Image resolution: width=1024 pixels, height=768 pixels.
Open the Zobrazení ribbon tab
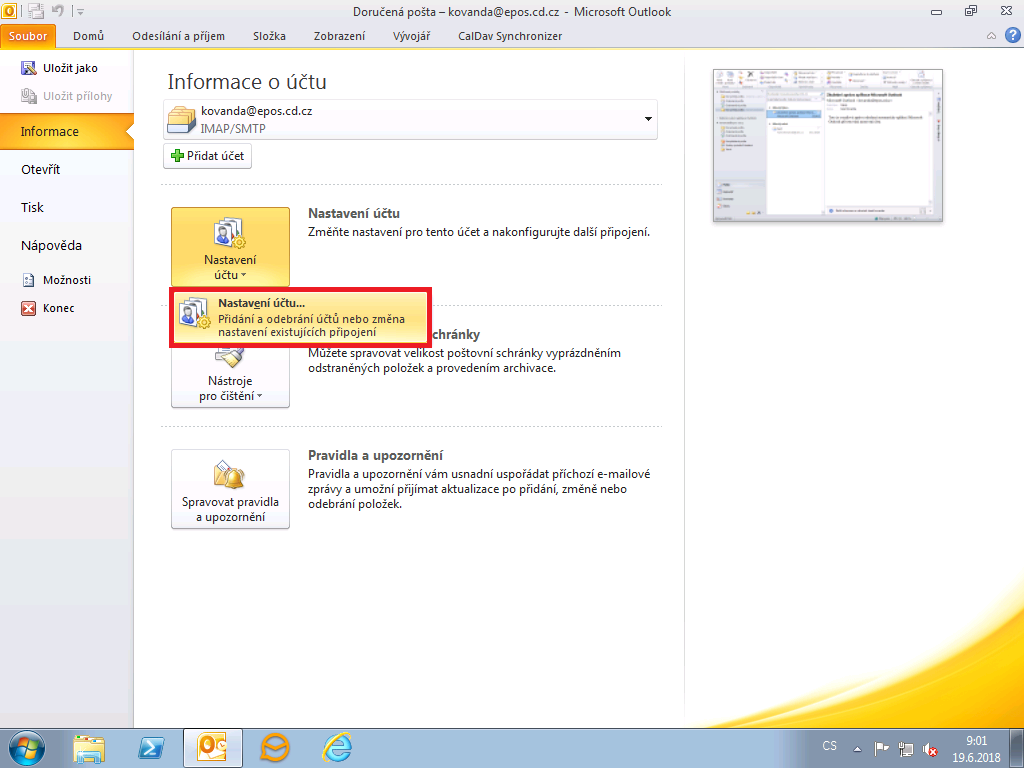click(x=339, y=36)
